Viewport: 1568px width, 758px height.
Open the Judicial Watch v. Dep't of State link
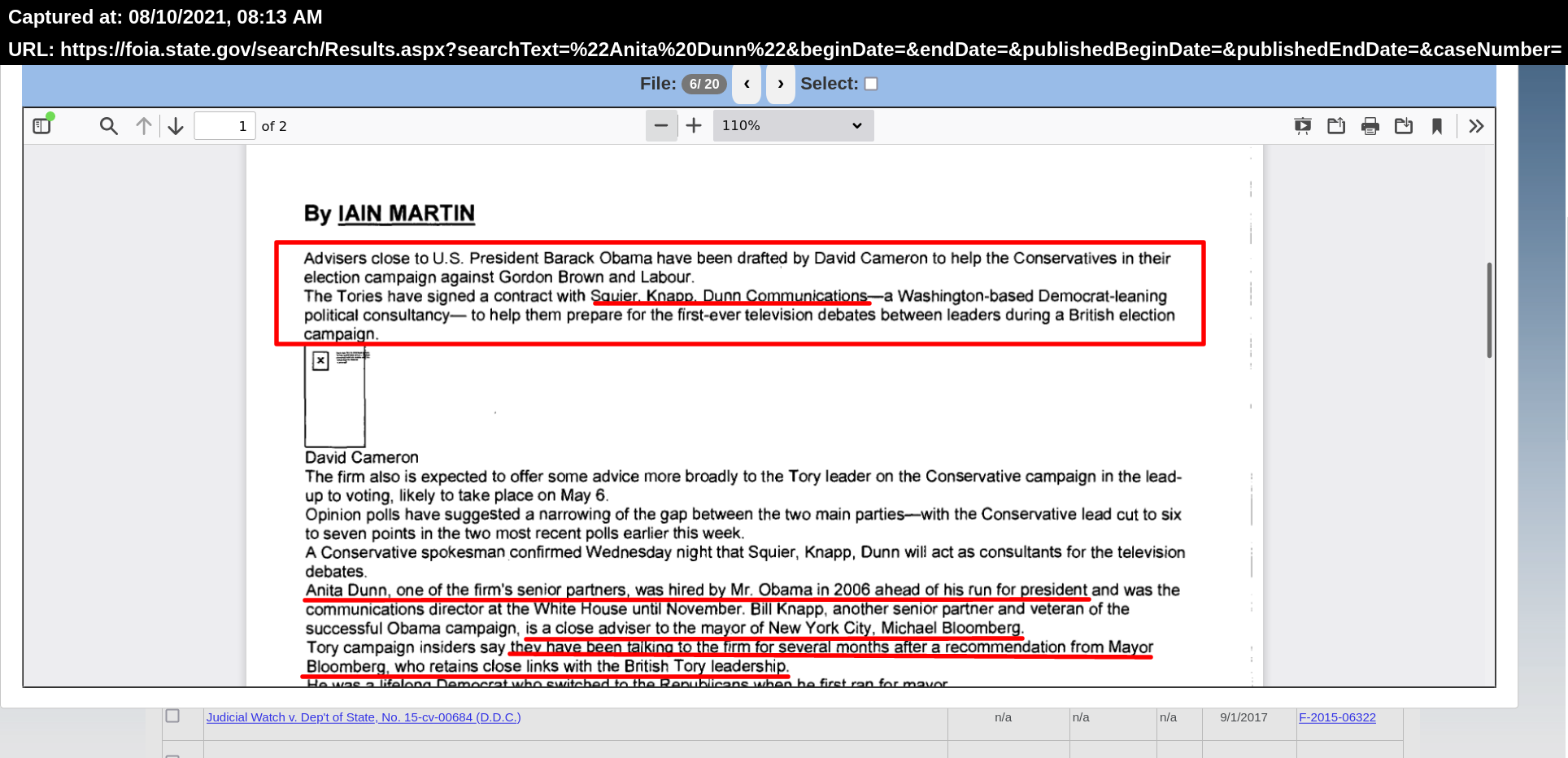364,717
